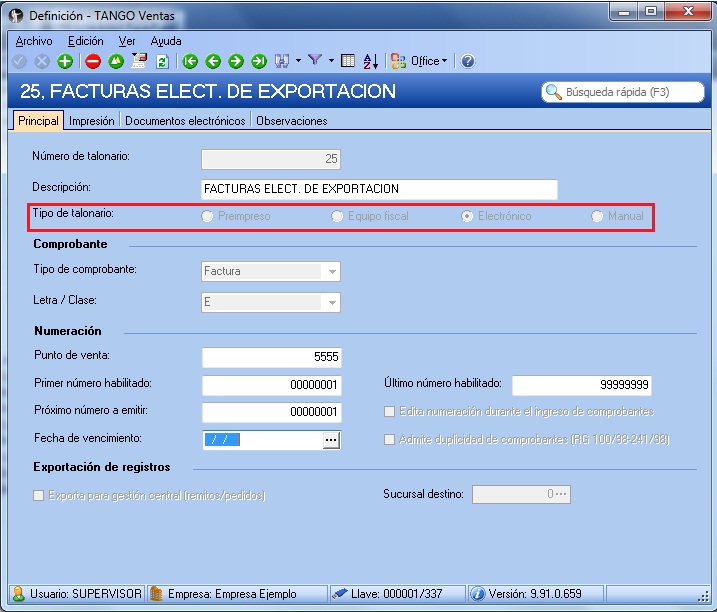
Task: Open grid view table icon
Action: pos(348,61)
